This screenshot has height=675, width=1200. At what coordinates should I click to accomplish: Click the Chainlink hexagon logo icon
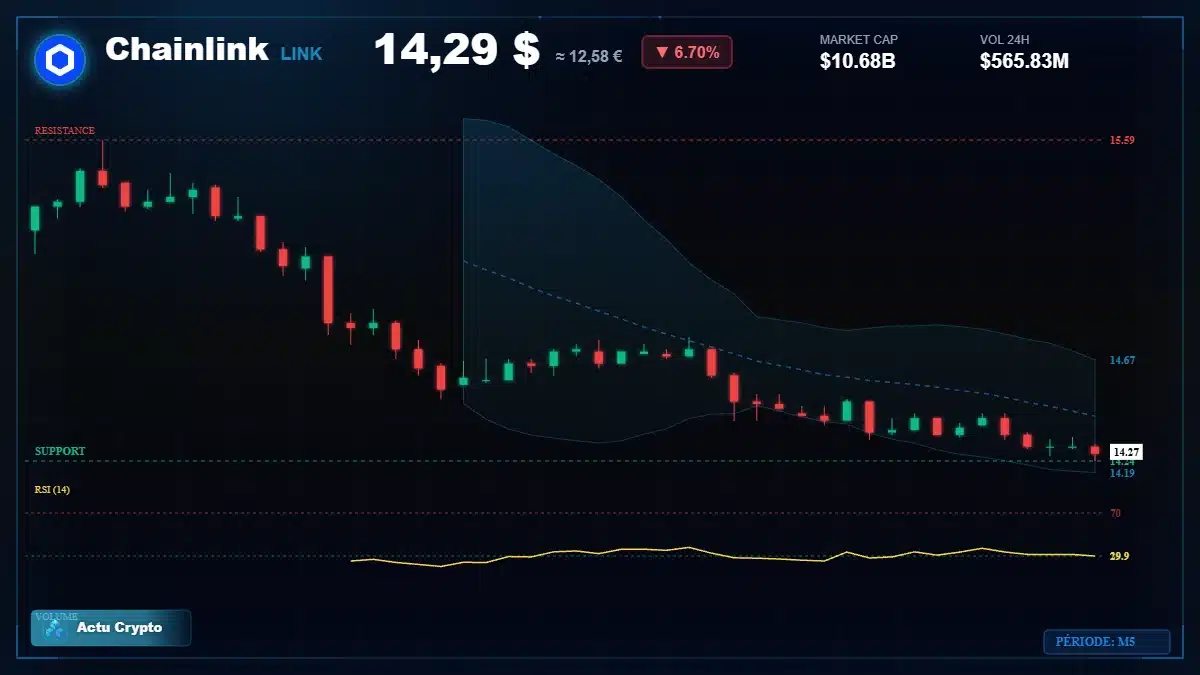(60, 59)
